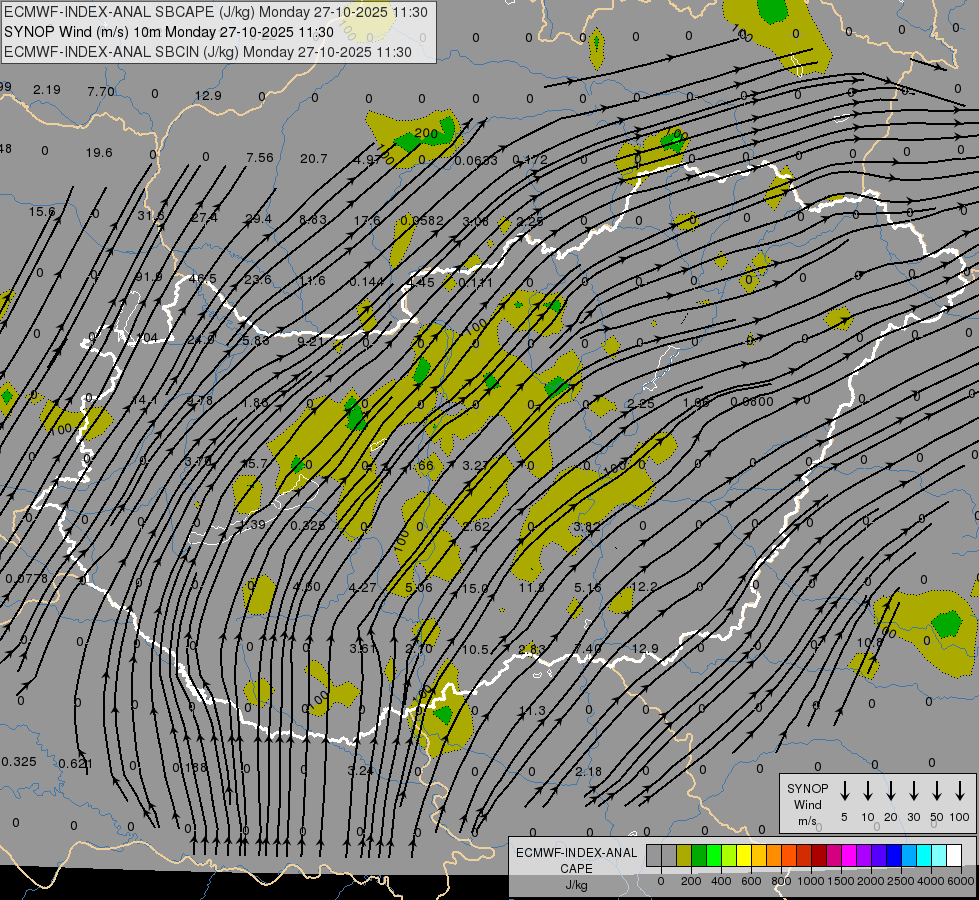979x900 pixels.
Task: Click the map value 29.4
Action: pyautogui.click(x=258, y=219)
